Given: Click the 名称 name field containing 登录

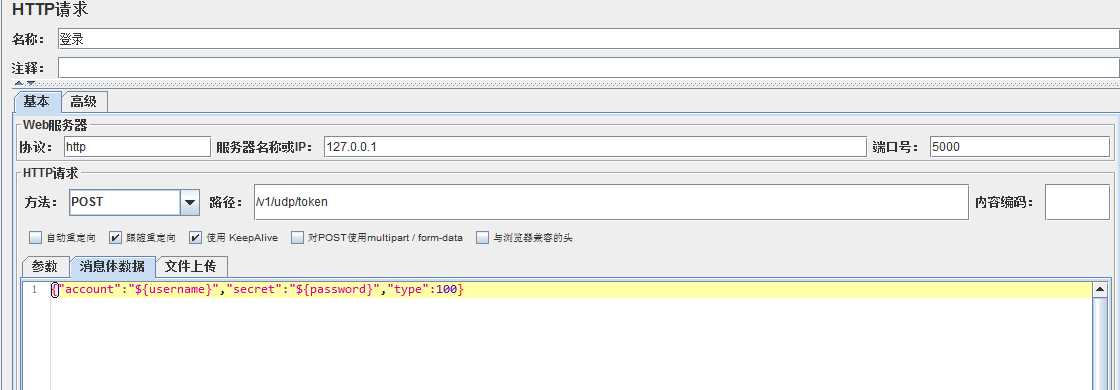Looking at the screenshot, I should coord(588,39).
